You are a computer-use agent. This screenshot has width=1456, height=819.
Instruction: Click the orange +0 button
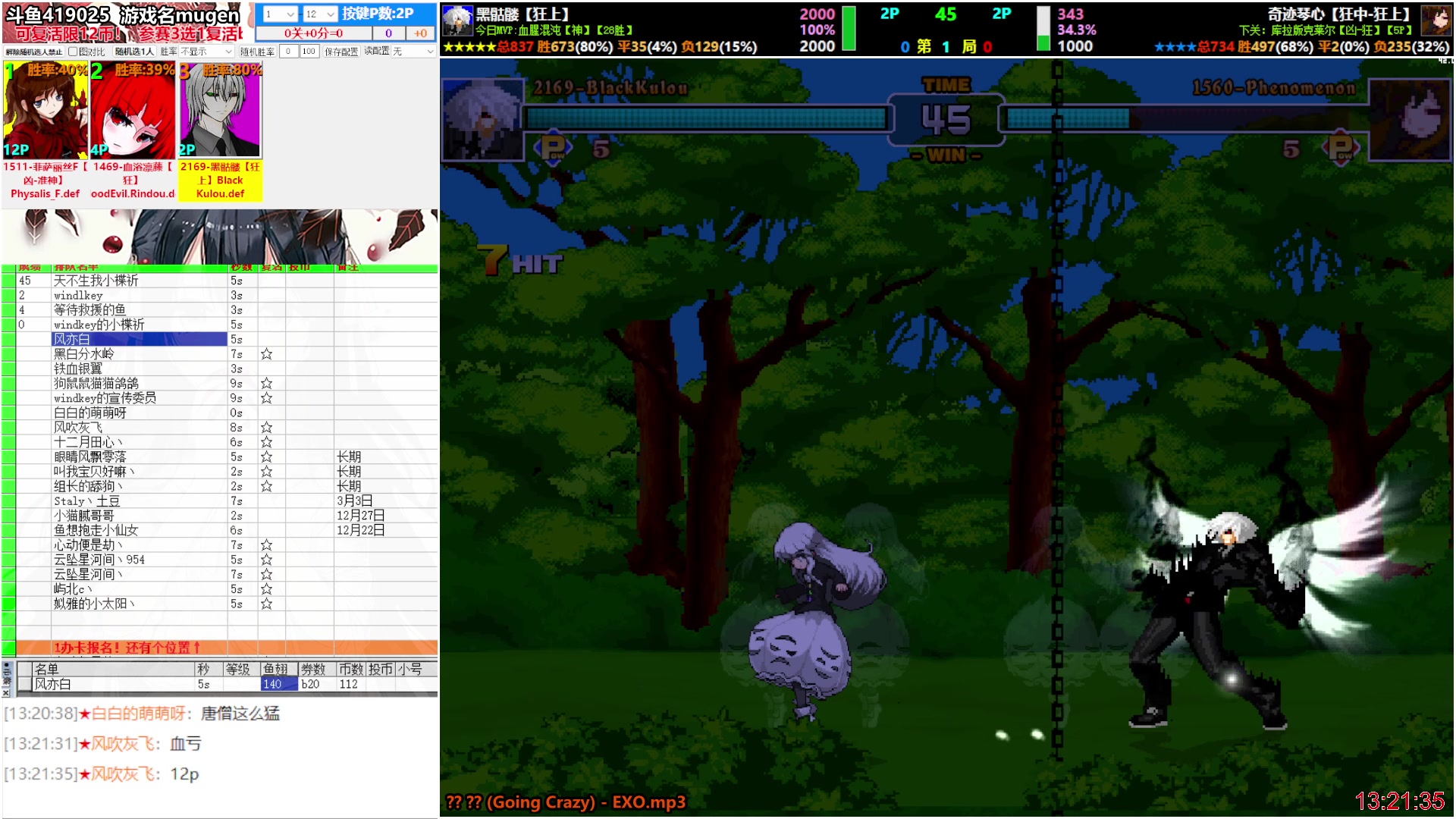(420, 33)
